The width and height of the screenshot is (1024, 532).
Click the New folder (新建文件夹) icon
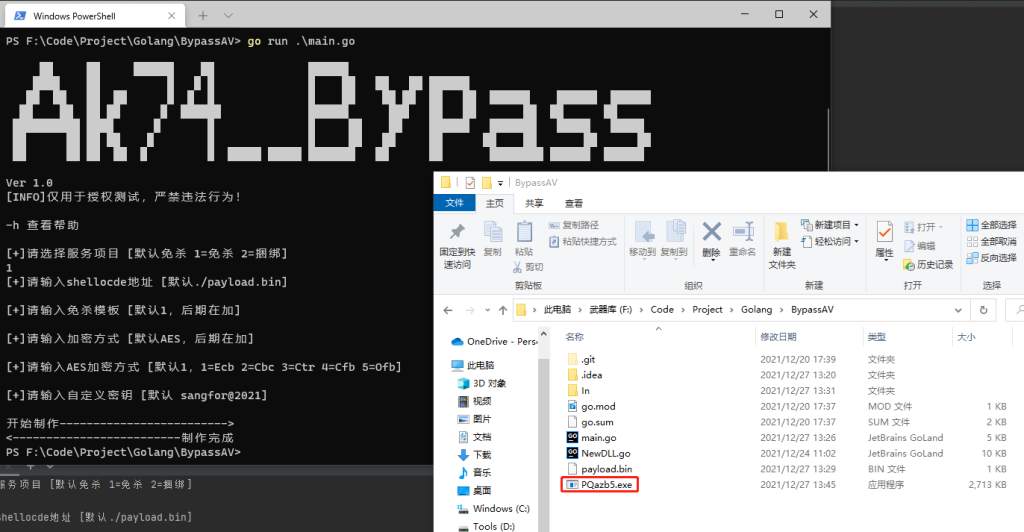781,232
